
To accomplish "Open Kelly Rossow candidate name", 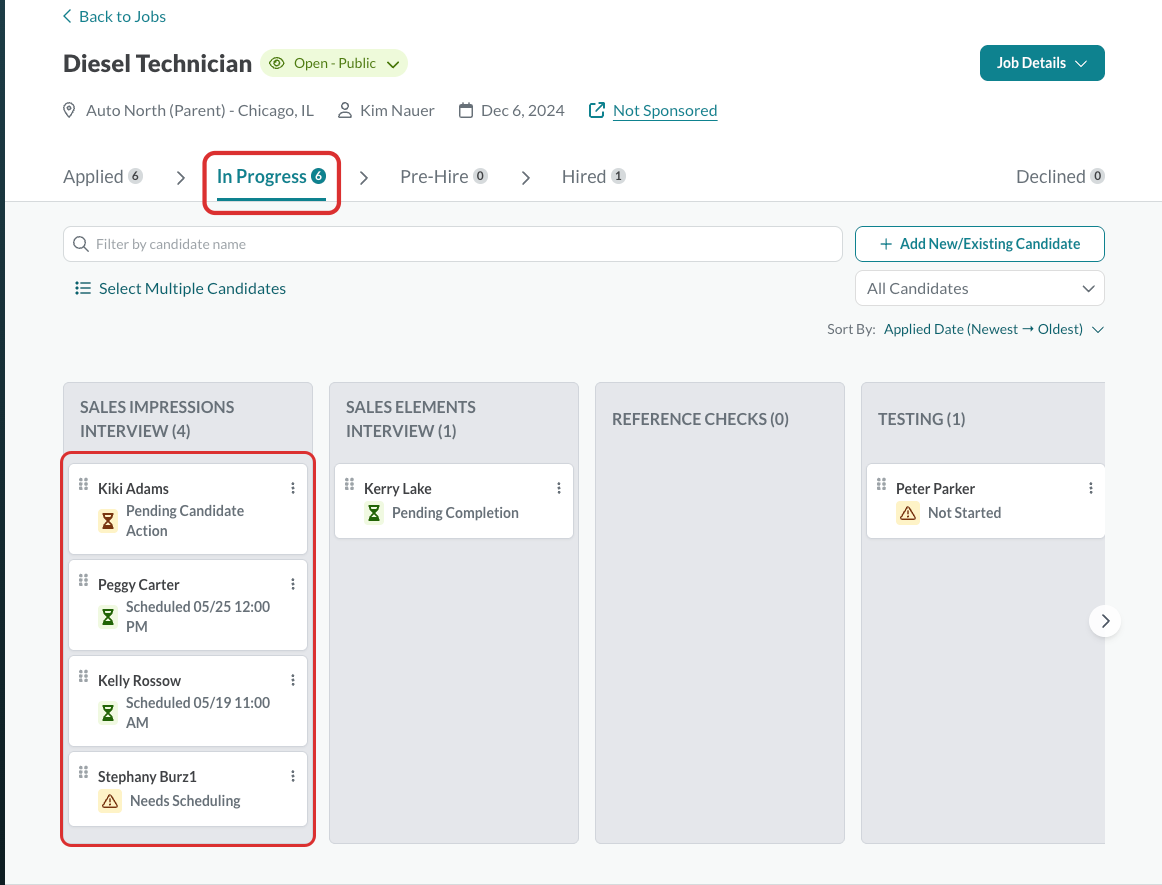I will (139, 680).
